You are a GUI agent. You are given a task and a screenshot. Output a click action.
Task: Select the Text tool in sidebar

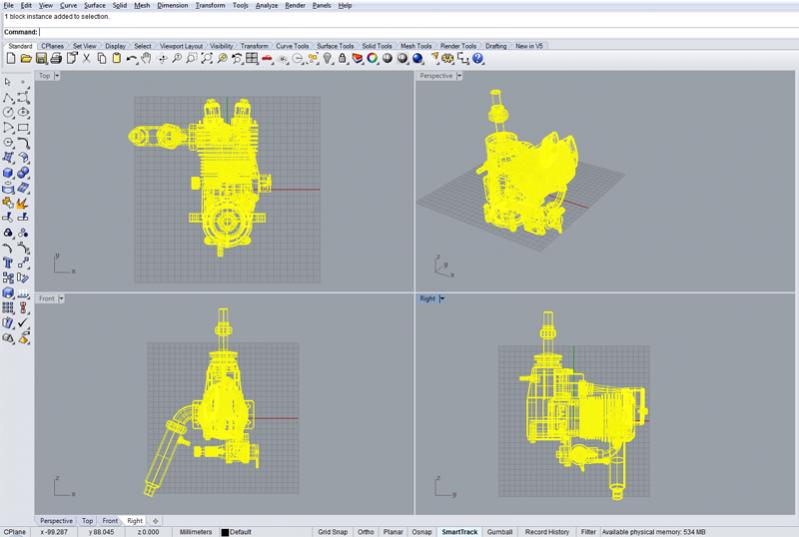(8, 262)
